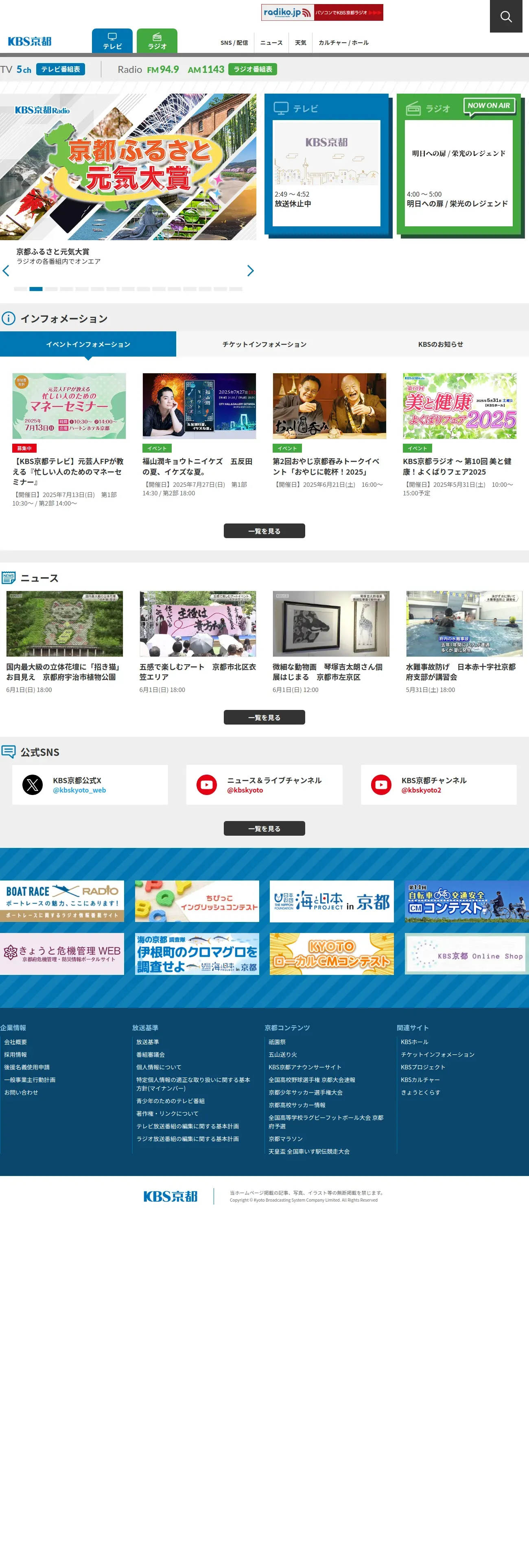Screen dimensions: 529x1568
Task: Click 一覧を見る under 公式SNS
Action: pos(264,828)
